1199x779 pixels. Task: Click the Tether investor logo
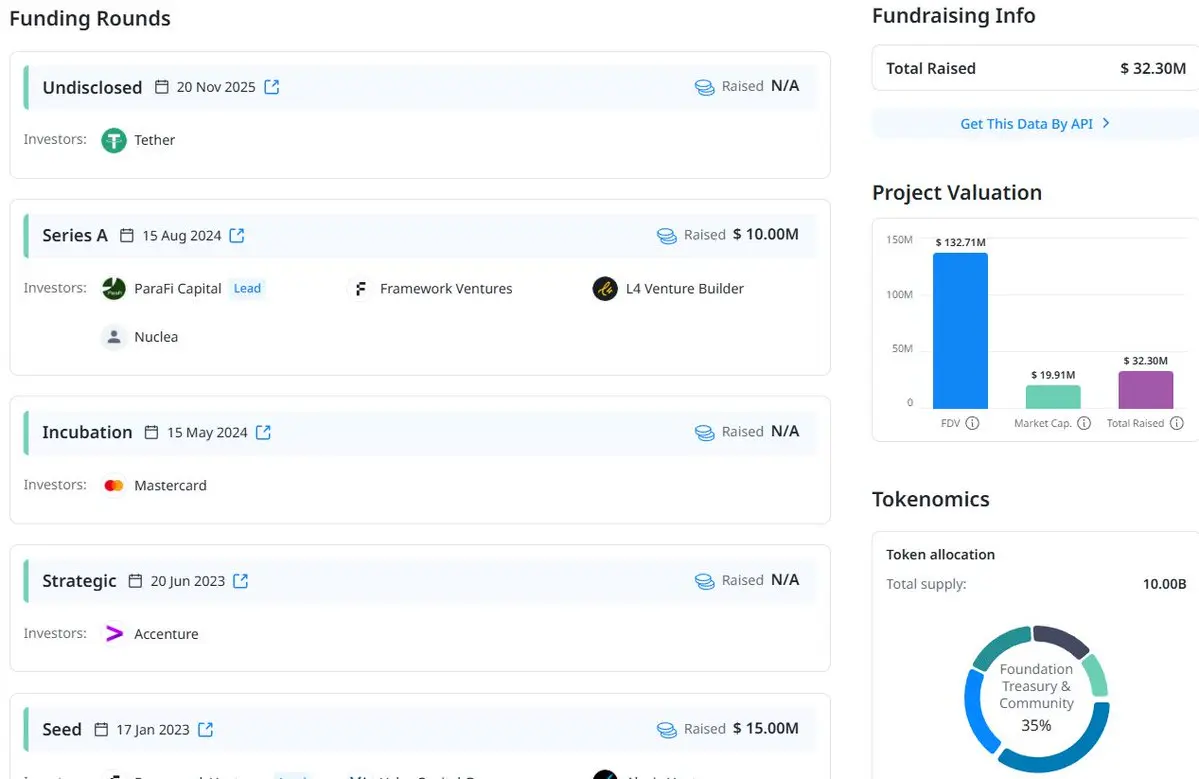(x=114, y=141)
